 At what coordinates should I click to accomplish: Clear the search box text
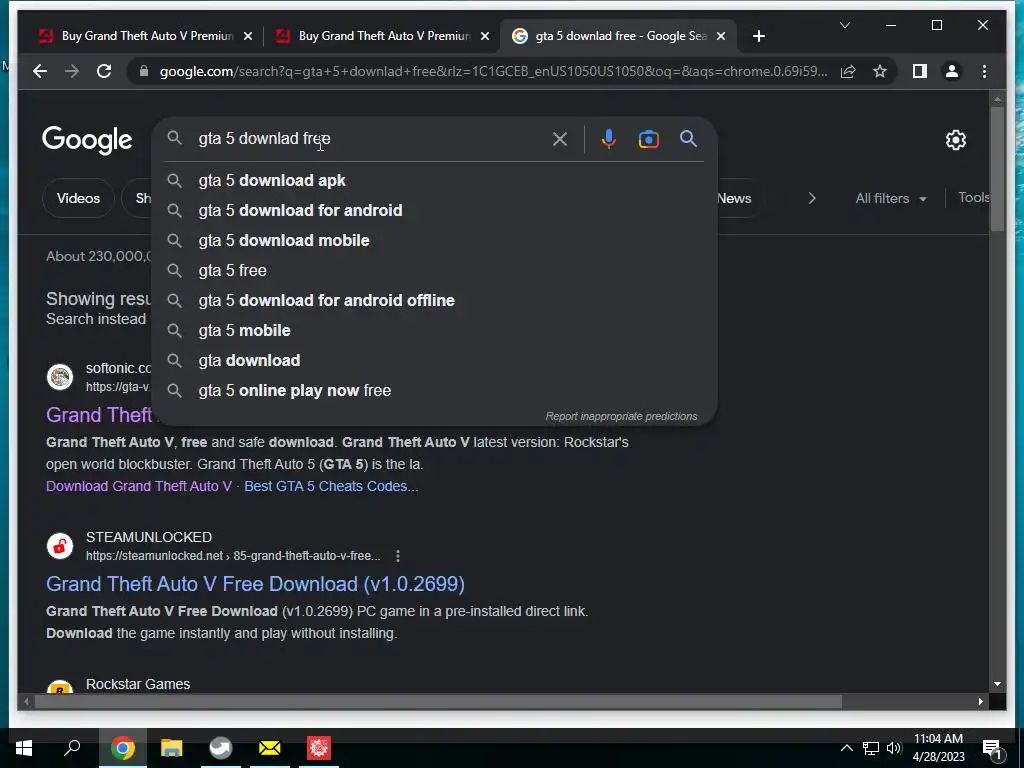tap(560, 139)
